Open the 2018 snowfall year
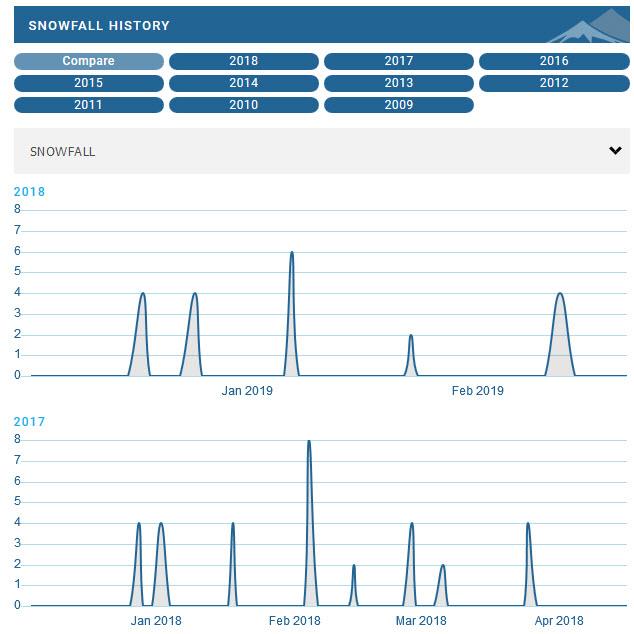634x634 pixels. 243,61
